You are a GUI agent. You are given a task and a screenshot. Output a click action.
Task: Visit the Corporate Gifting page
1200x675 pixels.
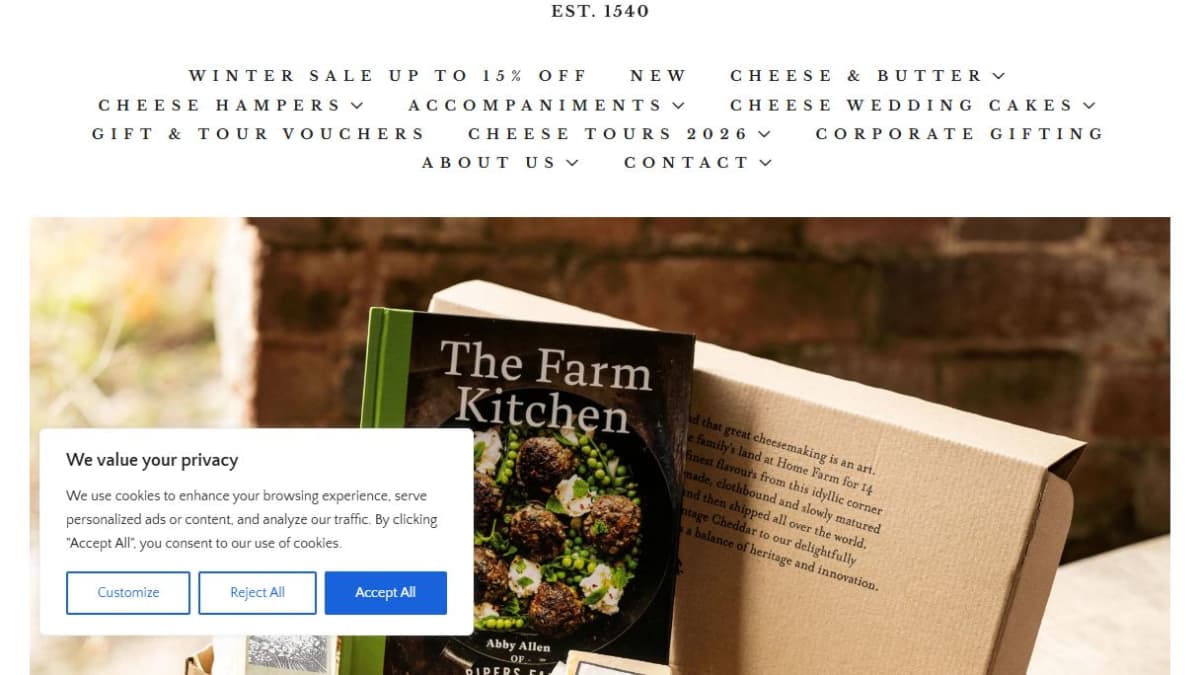click(959, 134)
